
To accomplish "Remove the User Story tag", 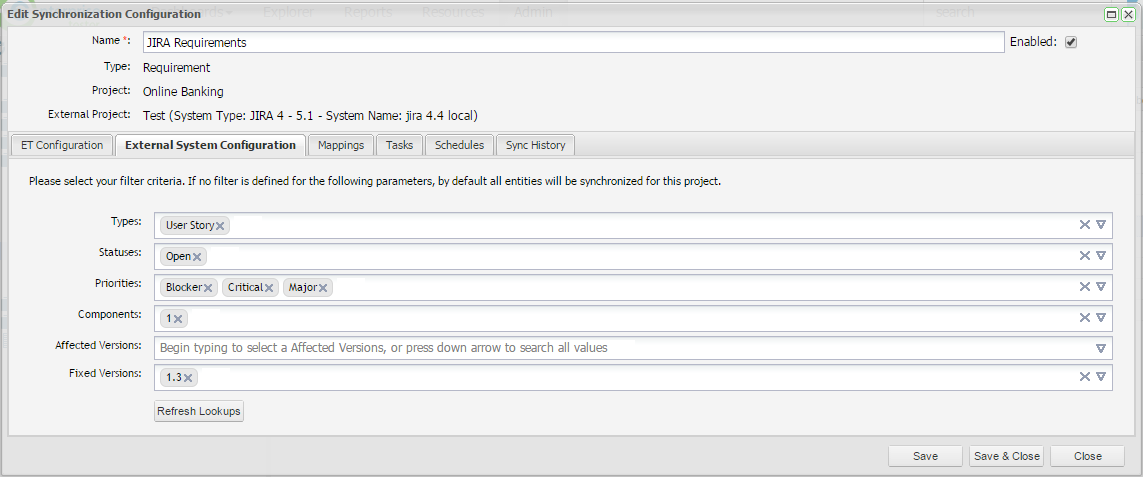I will [x=220, y=226].
